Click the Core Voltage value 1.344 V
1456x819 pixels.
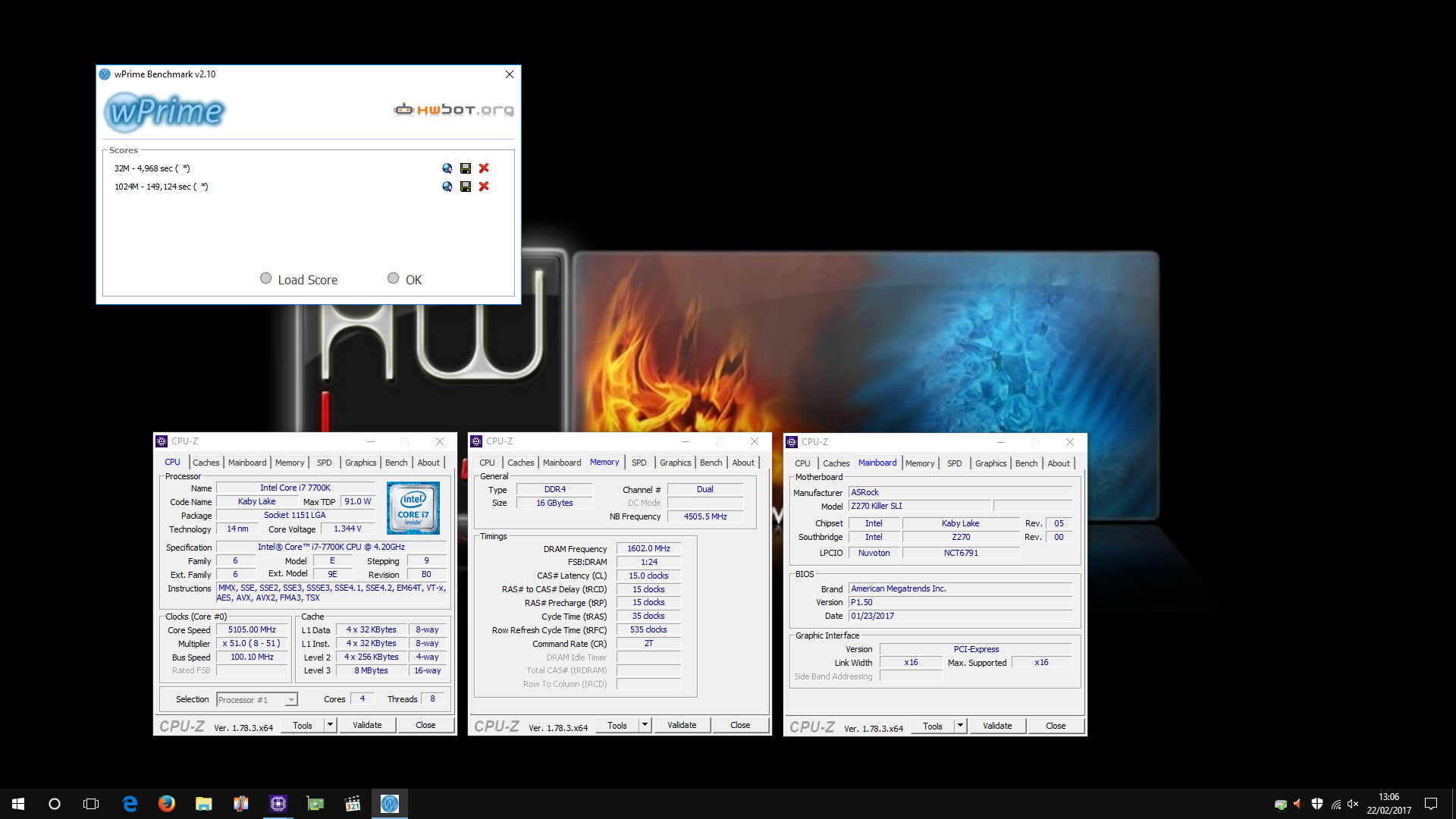point(347,529)
